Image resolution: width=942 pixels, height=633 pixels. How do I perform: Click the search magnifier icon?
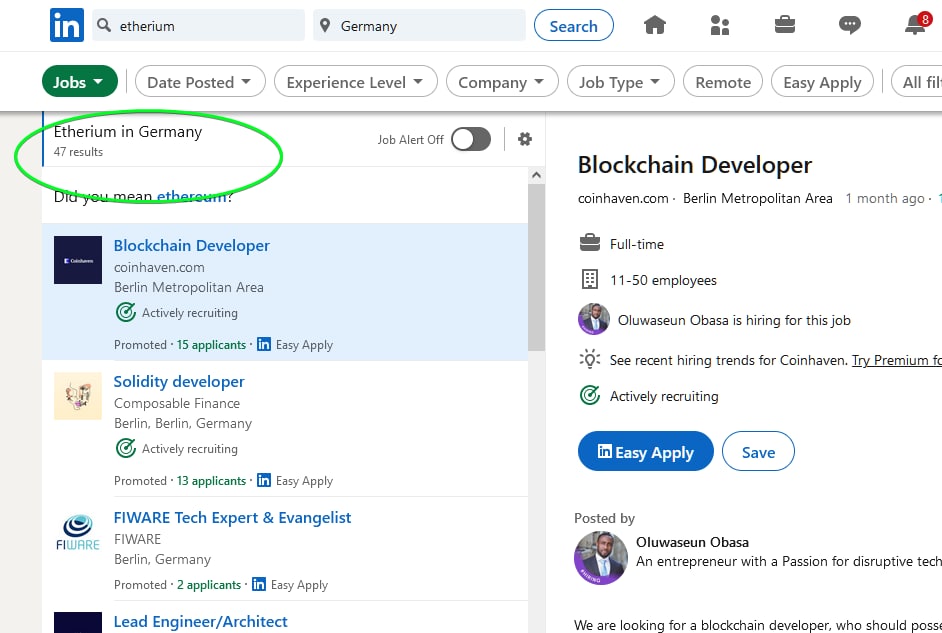pos(104,25)
